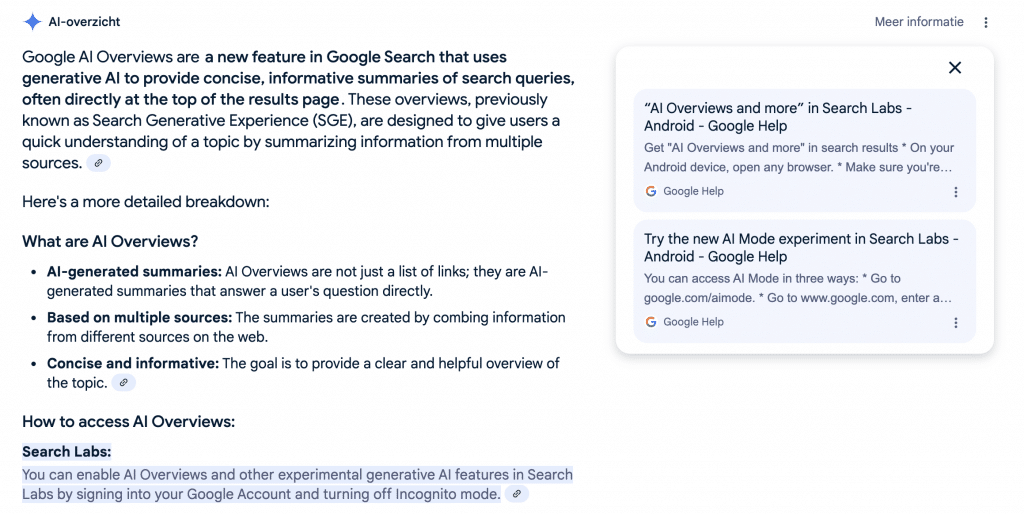Click 'How to access AI Overviews:' heading
The width and height of the screenshot is (1024, 514).
(x=129, y=422)
